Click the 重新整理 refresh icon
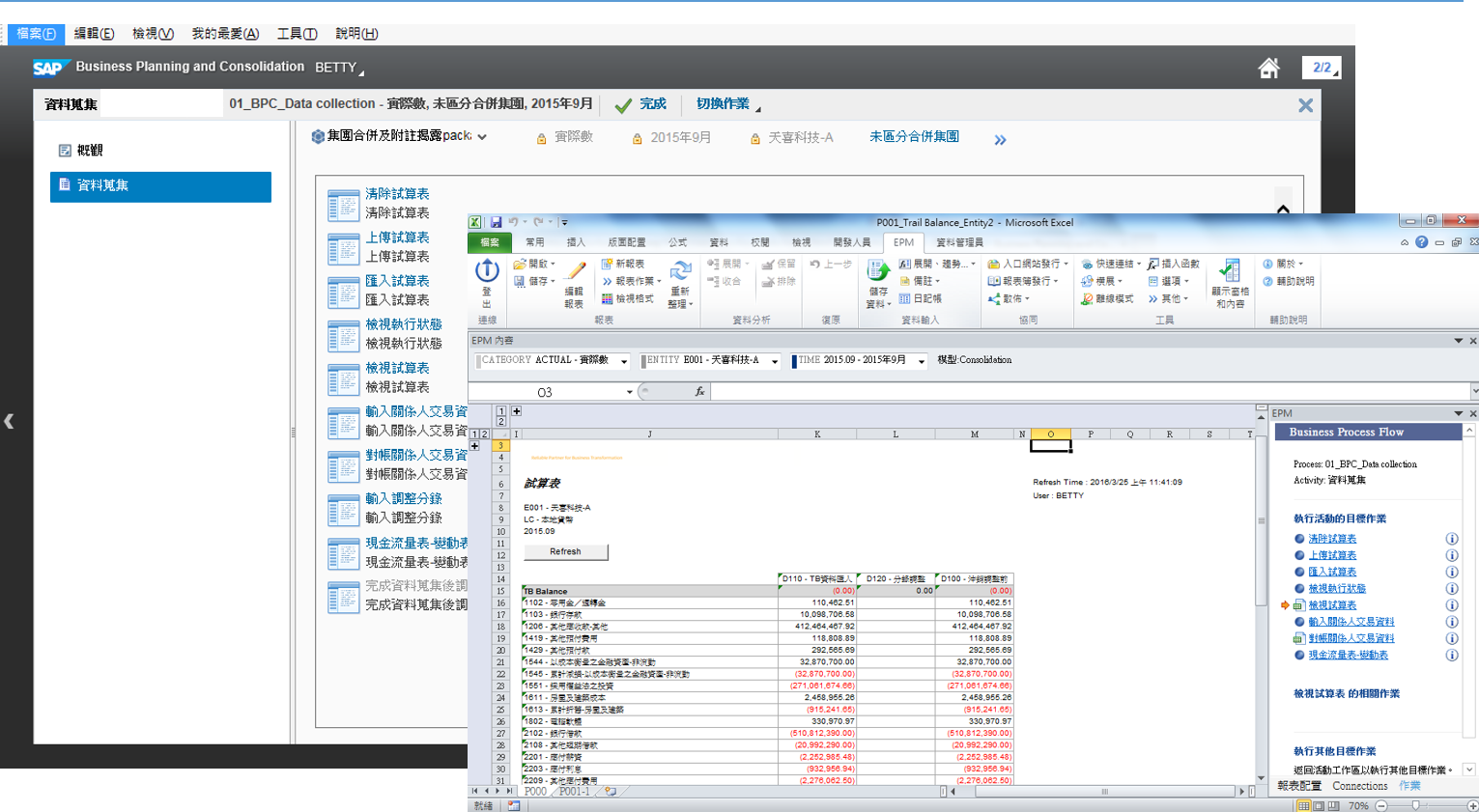This screenshot has height=812, width=1479. tap(680, 273)
